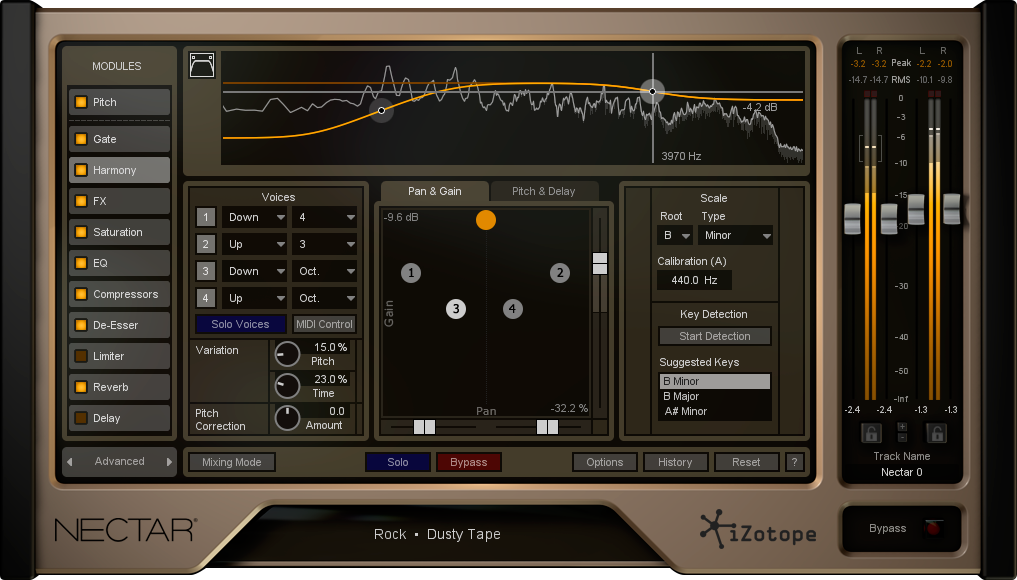Toggle the Gate module power

click(81, 139)
